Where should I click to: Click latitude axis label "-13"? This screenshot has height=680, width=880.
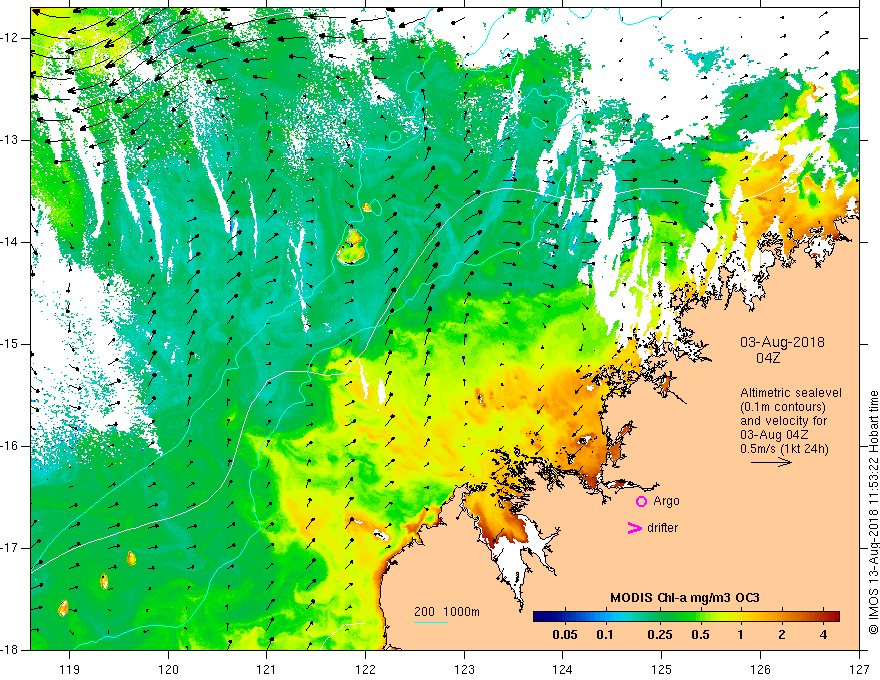(x=11, y=140)
